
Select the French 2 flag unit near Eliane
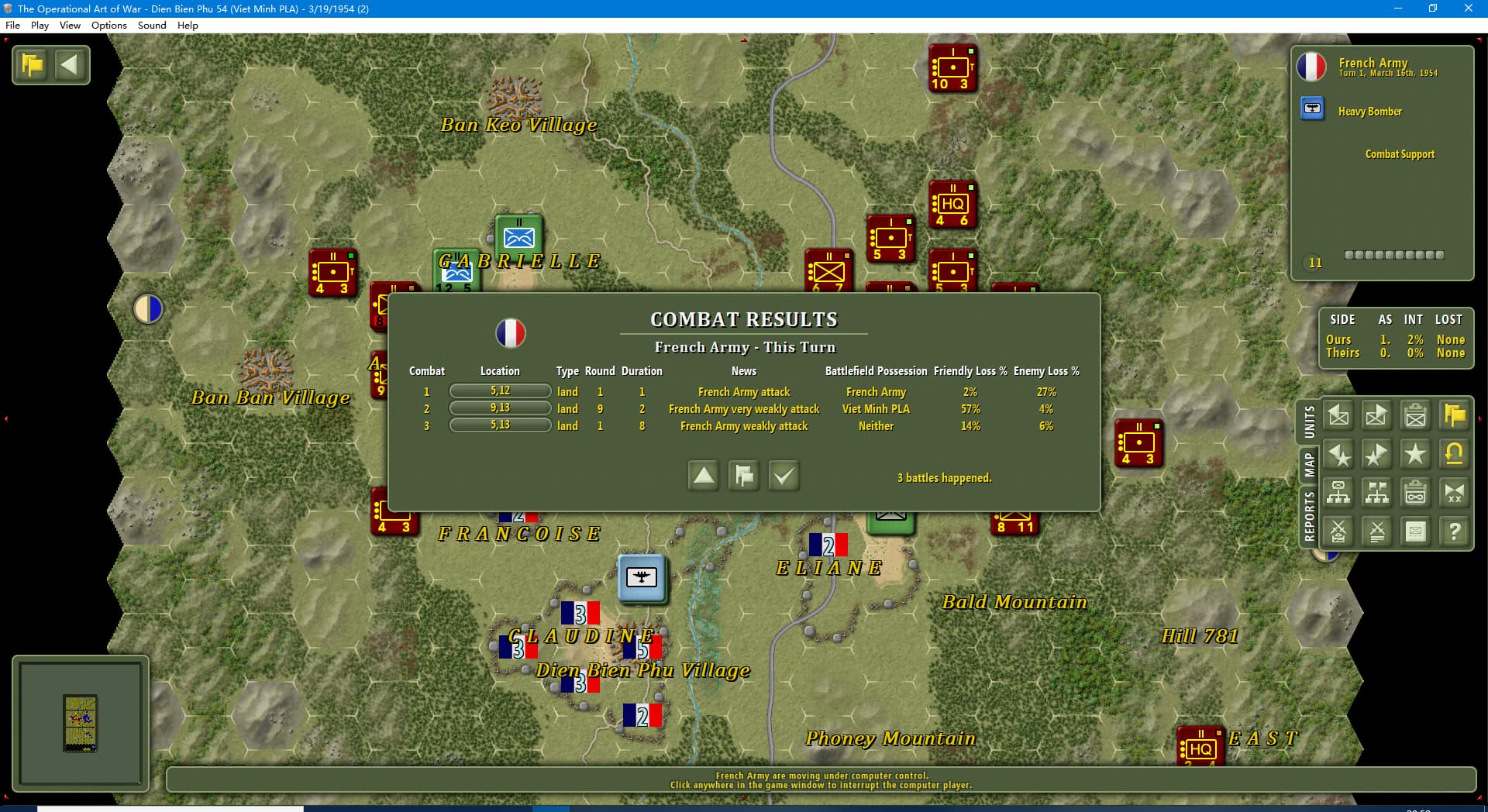pyautogui.click(x=828, y=545)
